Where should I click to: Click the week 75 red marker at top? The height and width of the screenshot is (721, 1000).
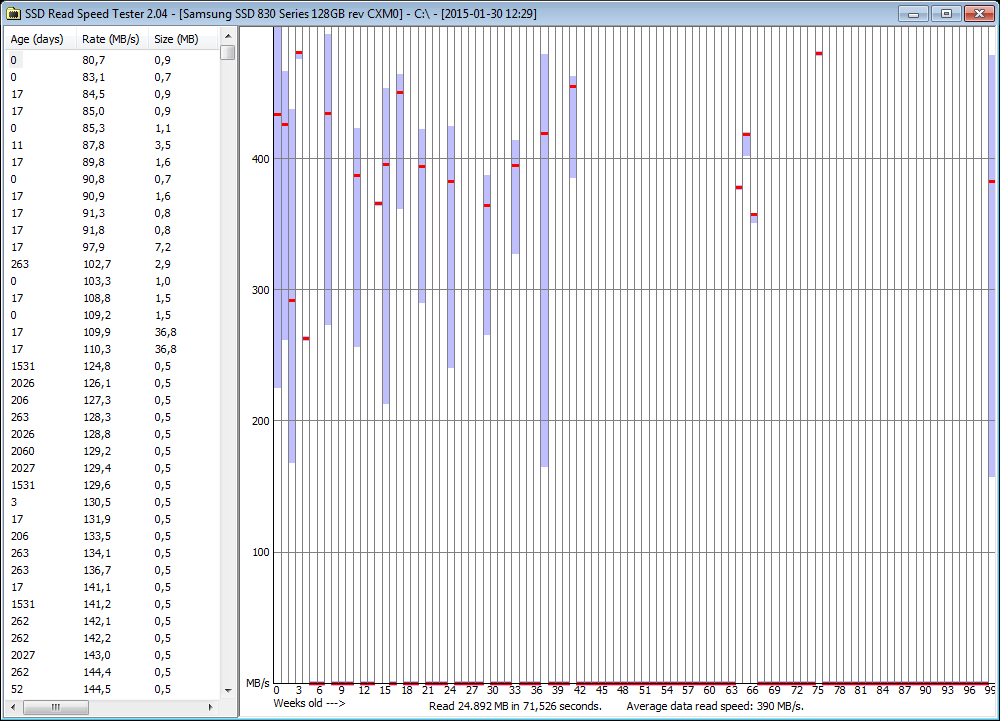point(819,54)
